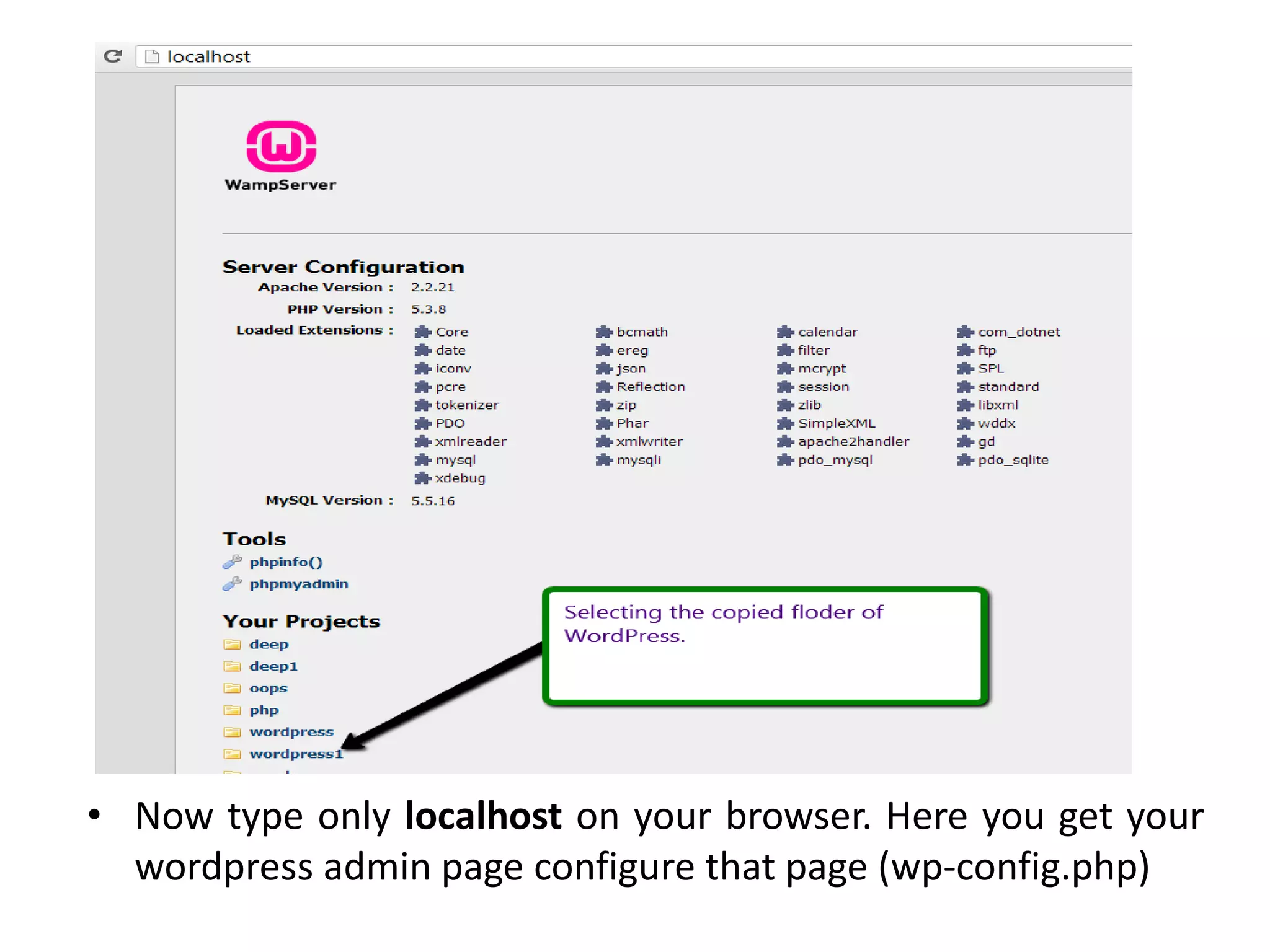Image resolution: width=1270 pixels, height=952 pixels.
Task: Click puzzle icon beside calendar extension
Action: [785, 332]
